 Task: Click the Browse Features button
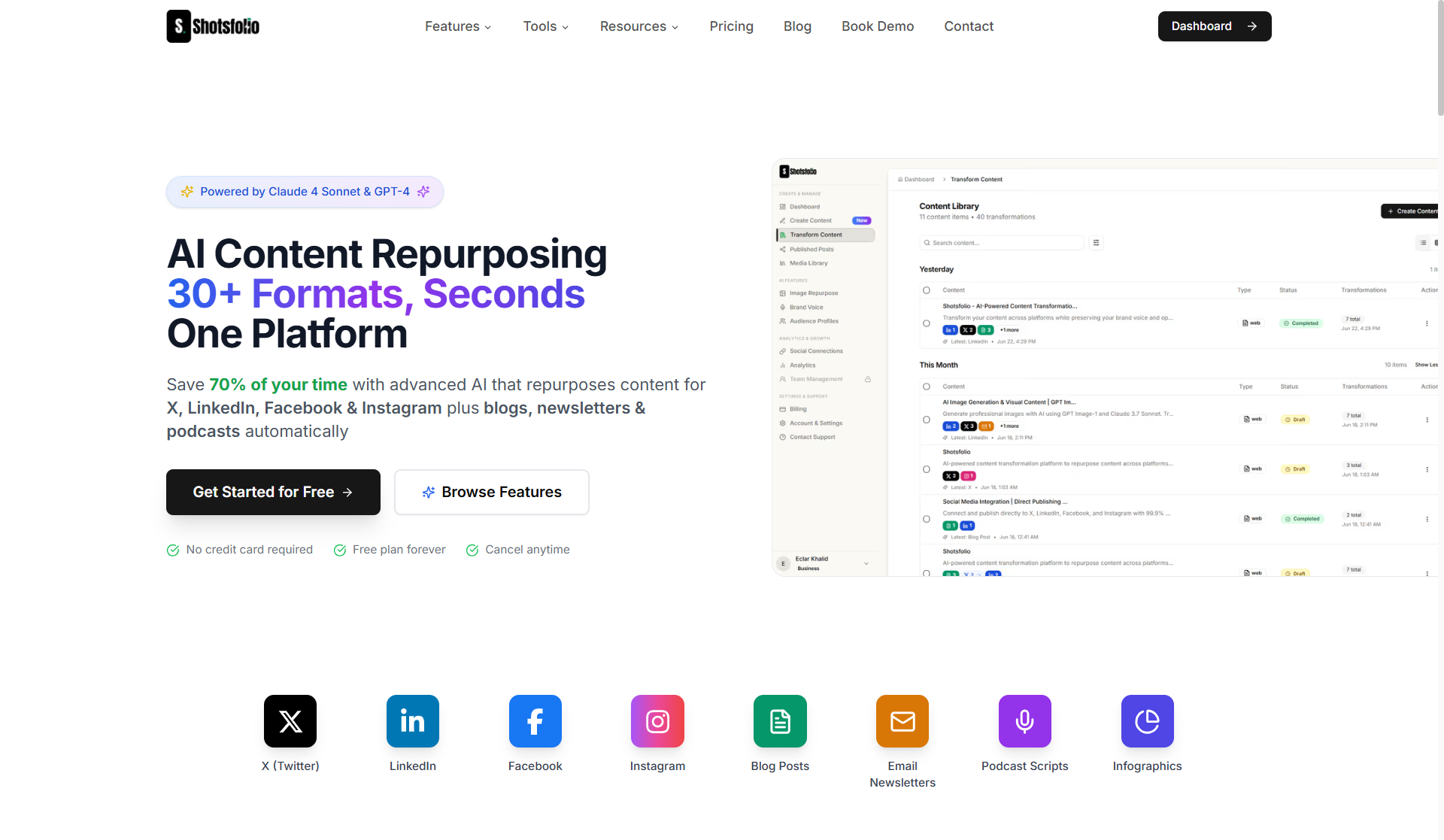pyautogui.click(x=492, y=492)
